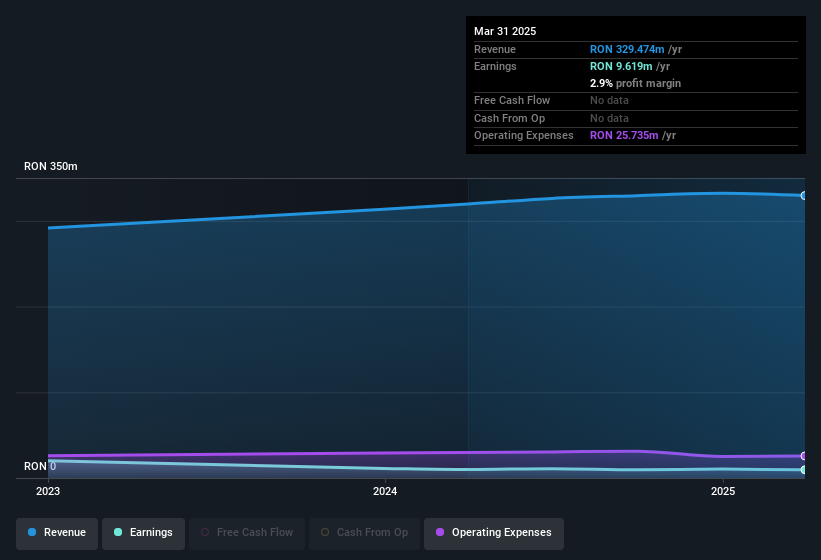Click the RON 329.474m revenue value
This screenshot has width=821, height=560.
(627, 49)
